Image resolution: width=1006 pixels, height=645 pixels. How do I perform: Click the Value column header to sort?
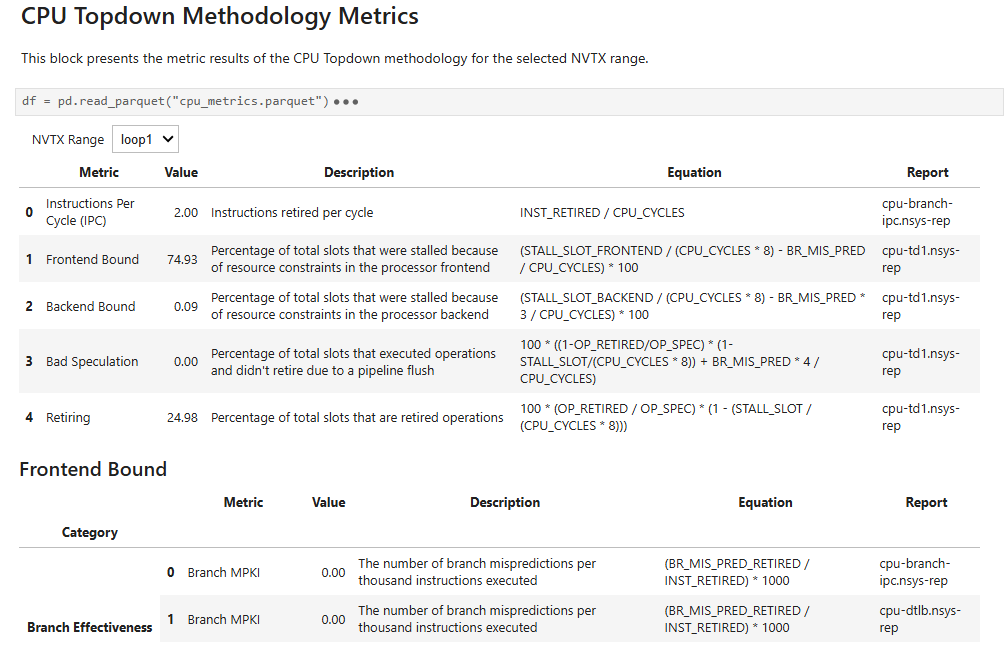click(181, 172)
